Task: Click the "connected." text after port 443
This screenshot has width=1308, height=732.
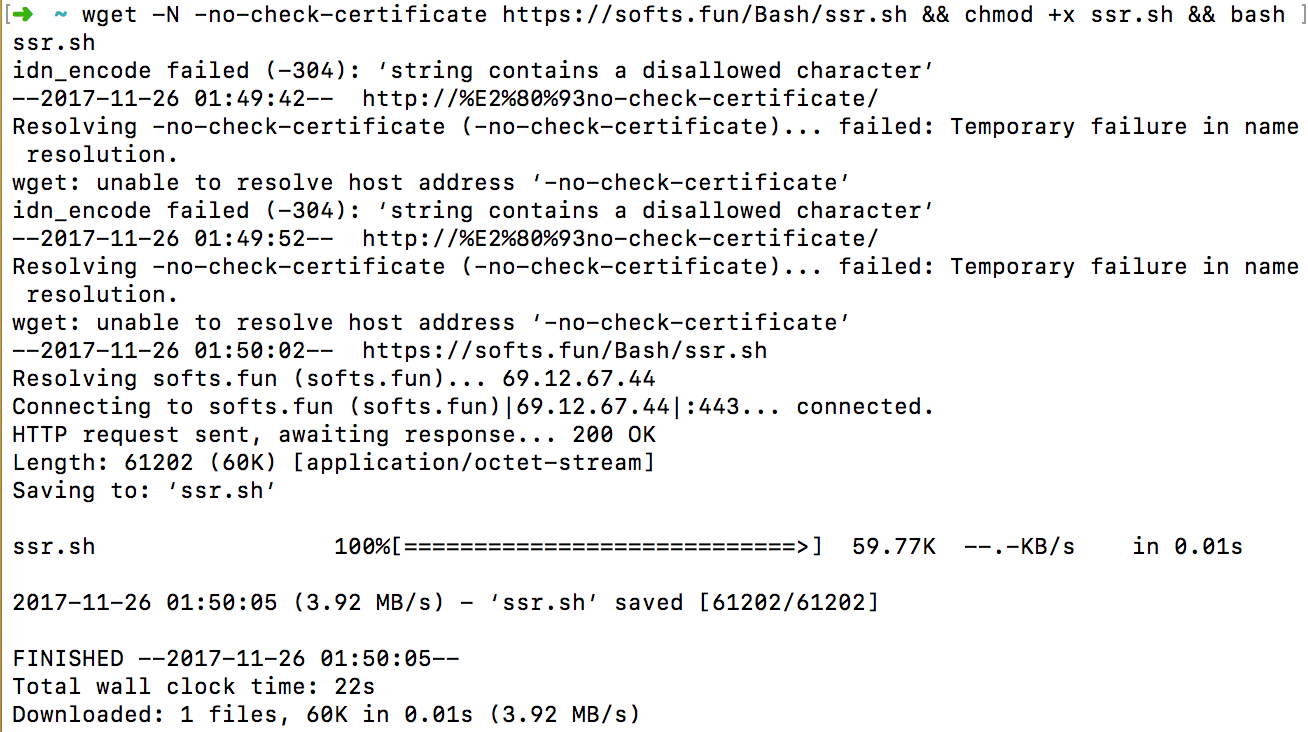Action: [x=864, y=407]
